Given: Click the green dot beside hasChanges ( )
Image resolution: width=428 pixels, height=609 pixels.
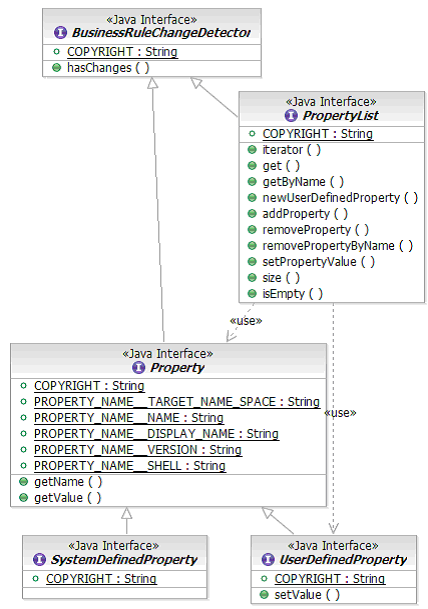Looking at the screenshot, I should pyautogui.click(x=57, y=68).
